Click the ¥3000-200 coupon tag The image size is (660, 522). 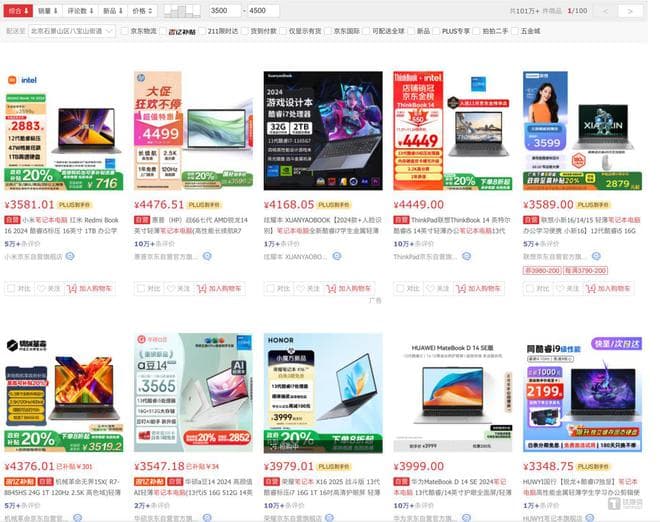[542, 270]
